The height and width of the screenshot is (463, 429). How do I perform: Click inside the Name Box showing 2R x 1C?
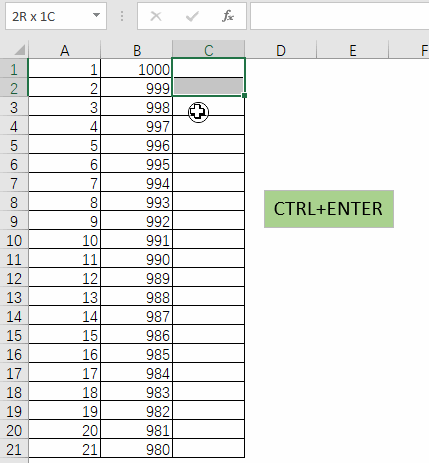tap(48, 16)
